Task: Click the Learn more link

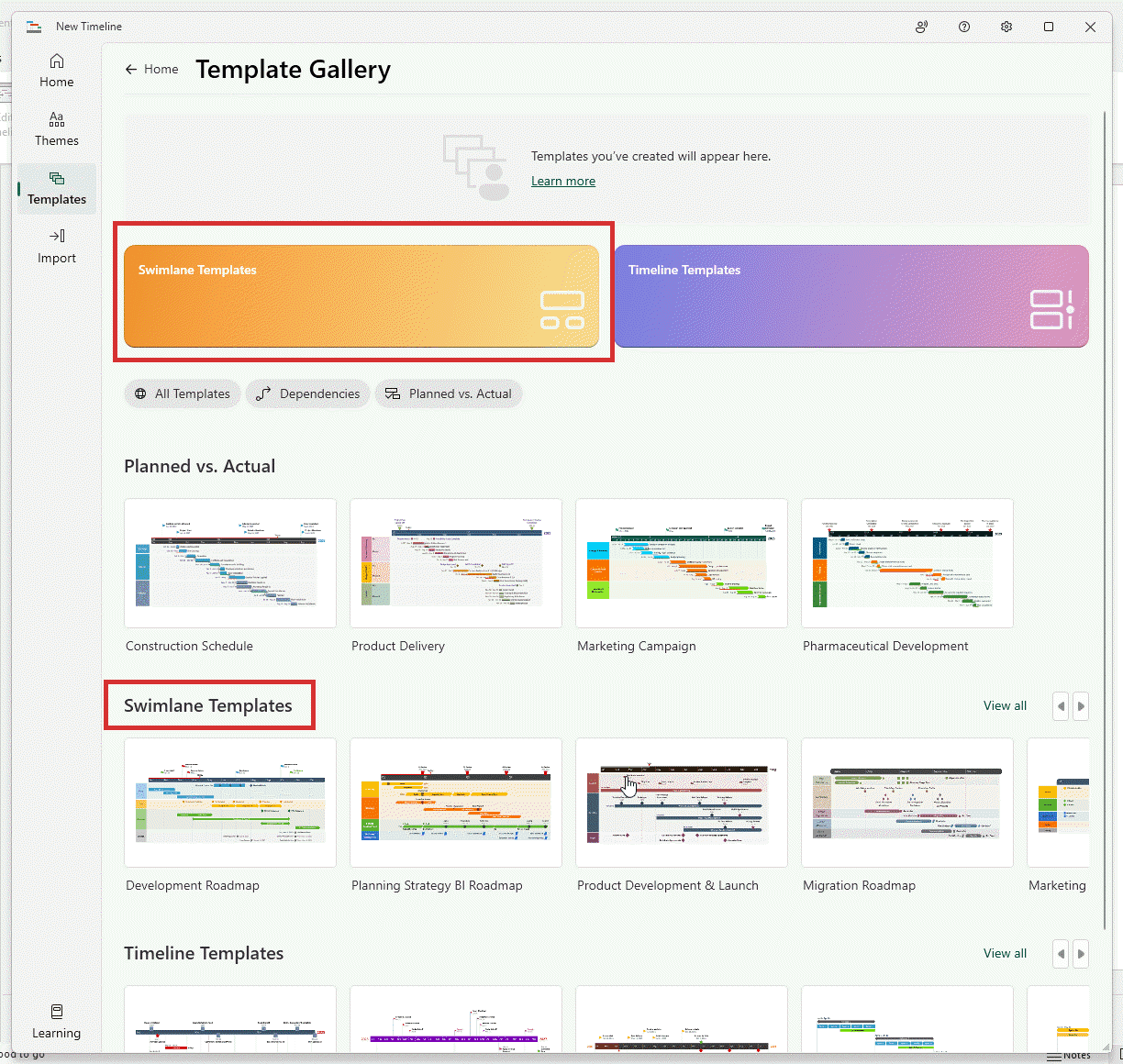Action: point(562,181)
